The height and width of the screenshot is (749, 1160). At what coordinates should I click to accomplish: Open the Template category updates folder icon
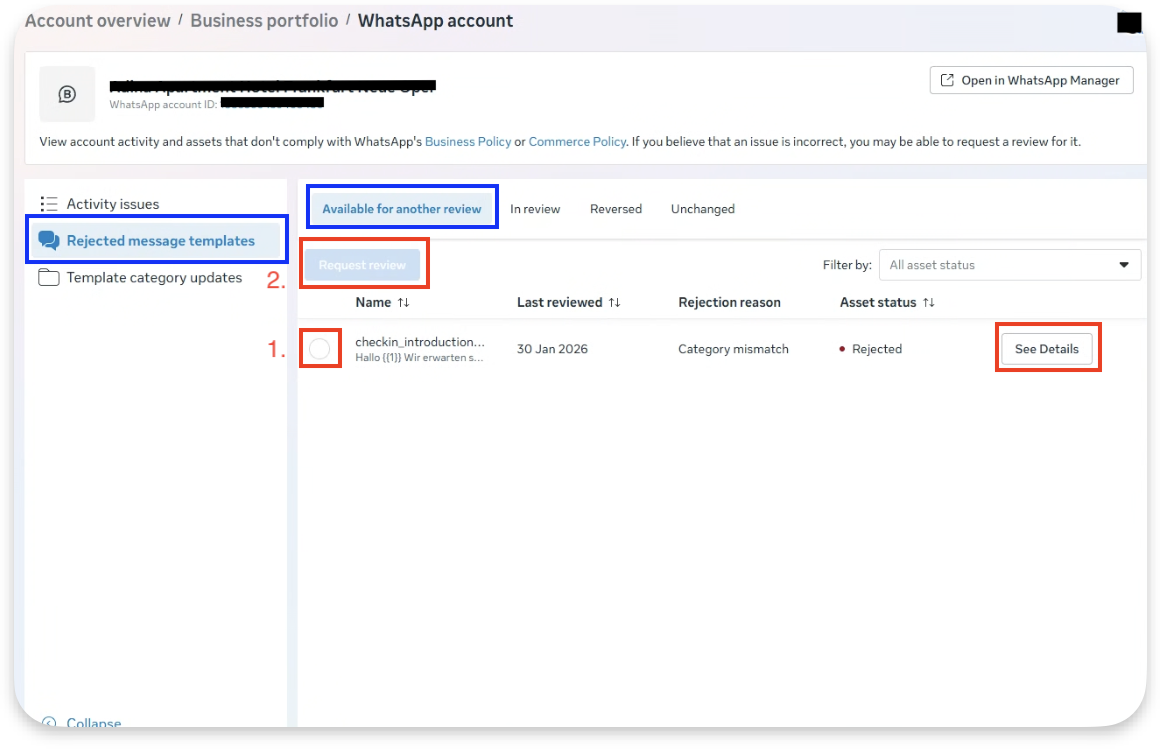pyautogui.click(x=49, y=278)
